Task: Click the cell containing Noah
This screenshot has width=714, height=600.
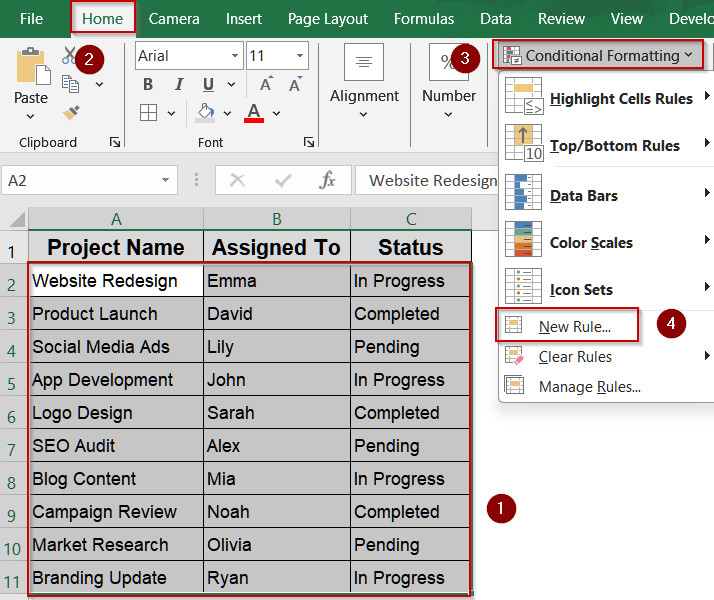Action: pos(277,512)
